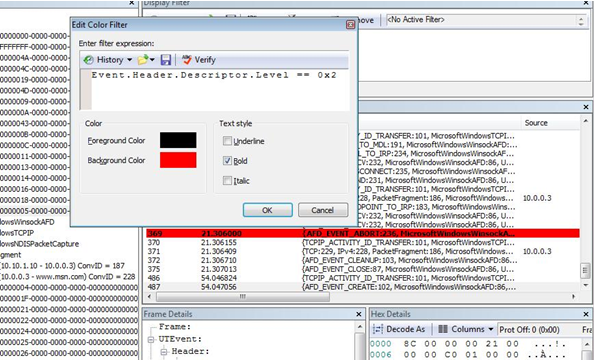This screenshot has width=594, height=361.
Task: Select the 000004A-0000-0000 tree entry
Action: (x=34, y=58)
